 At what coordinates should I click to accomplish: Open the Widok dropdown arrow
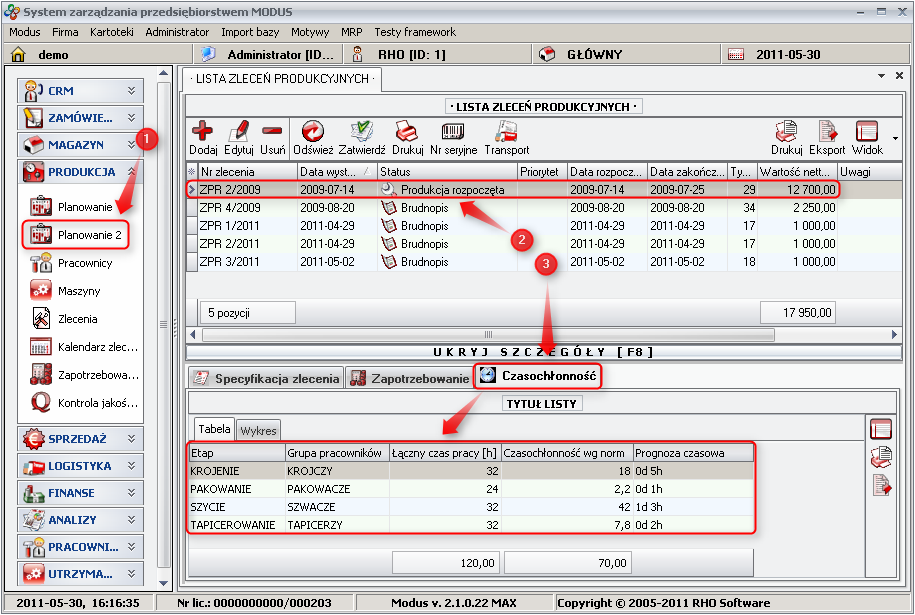[895, 138]
